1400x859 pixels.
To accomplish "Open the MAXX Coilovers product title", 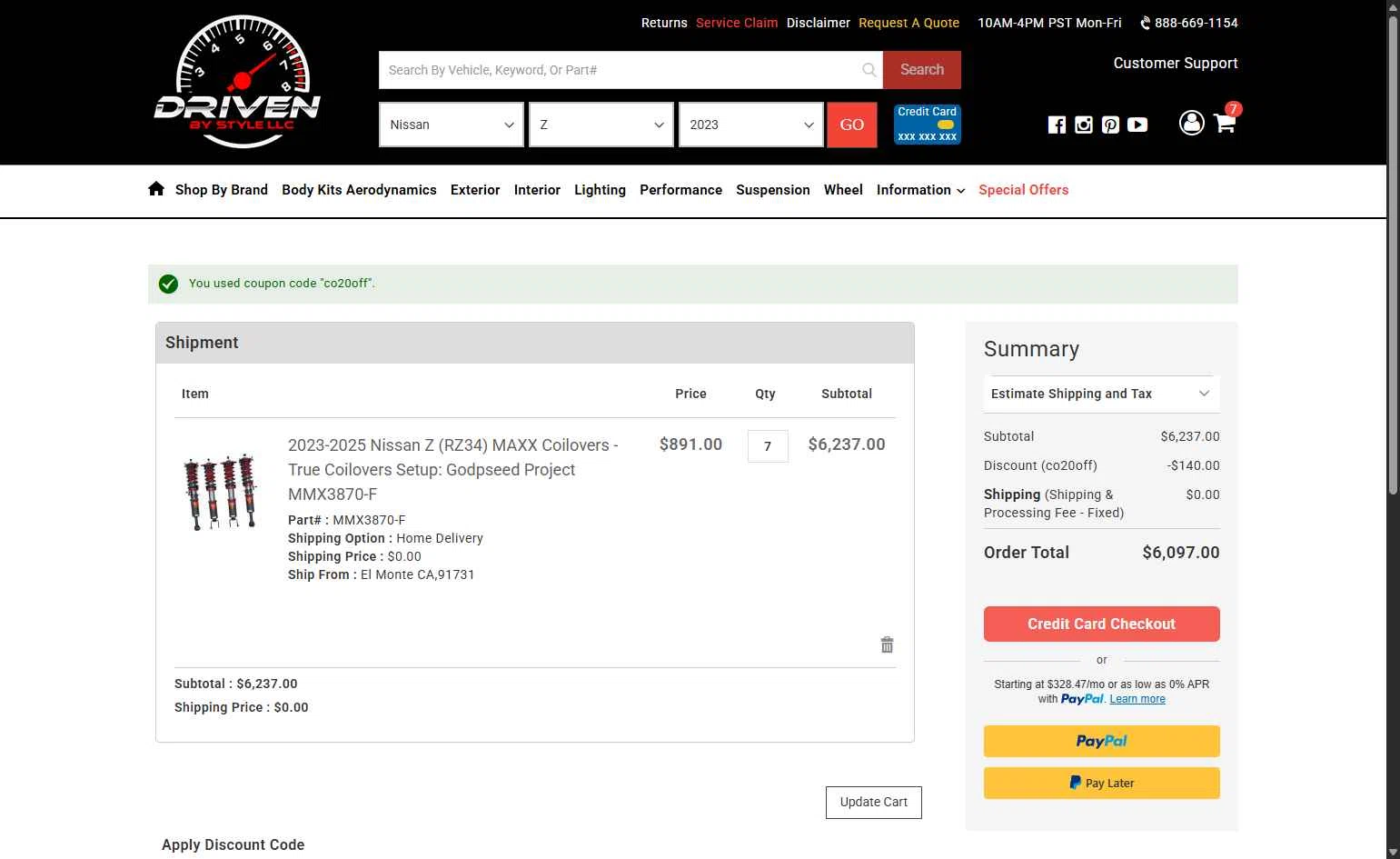I will coord(453,469).
